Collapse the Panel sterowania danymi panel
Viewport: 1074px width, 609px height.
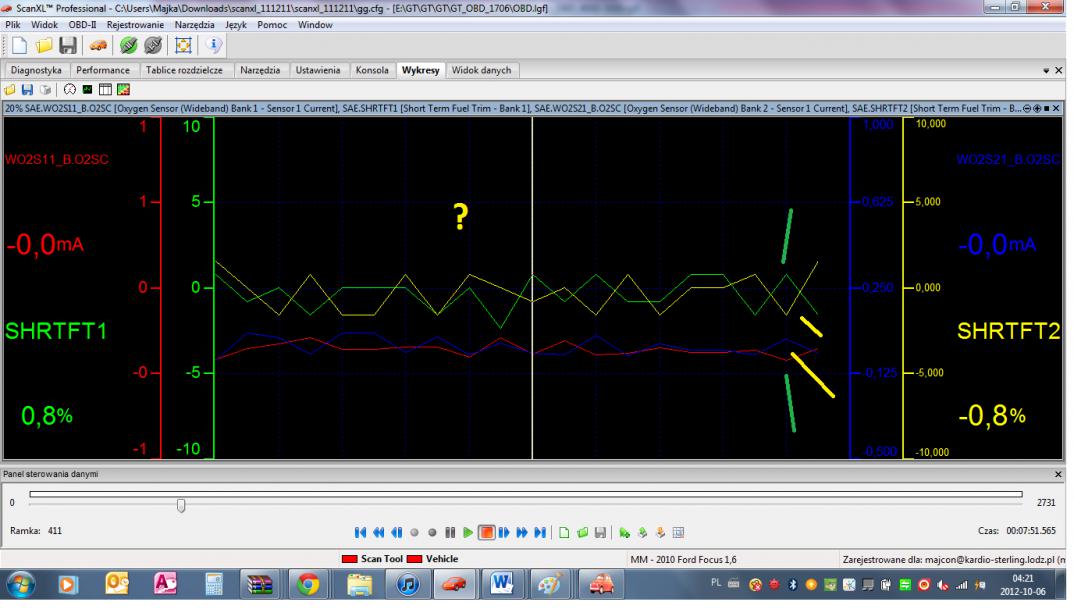pyautogui.click(x=1059, y=473)
